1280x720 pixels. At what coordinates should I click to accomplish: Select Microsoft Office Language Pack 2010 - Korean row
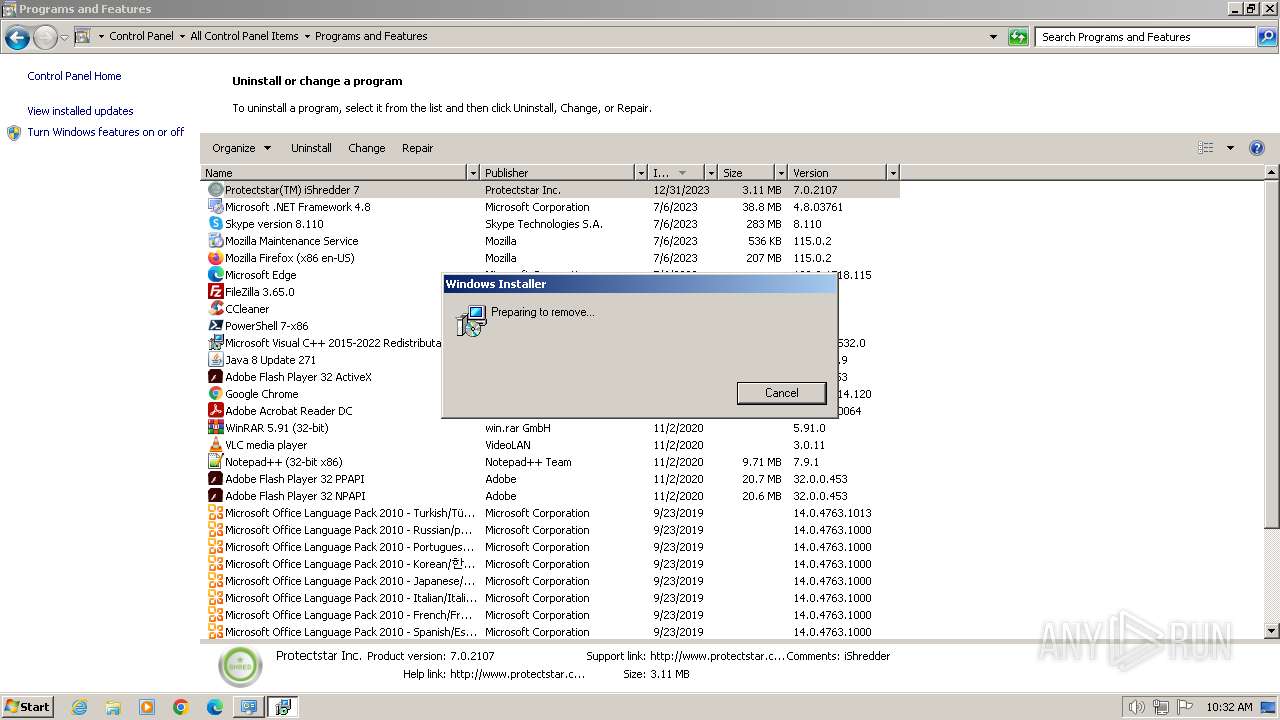click(x=550, y=564)
